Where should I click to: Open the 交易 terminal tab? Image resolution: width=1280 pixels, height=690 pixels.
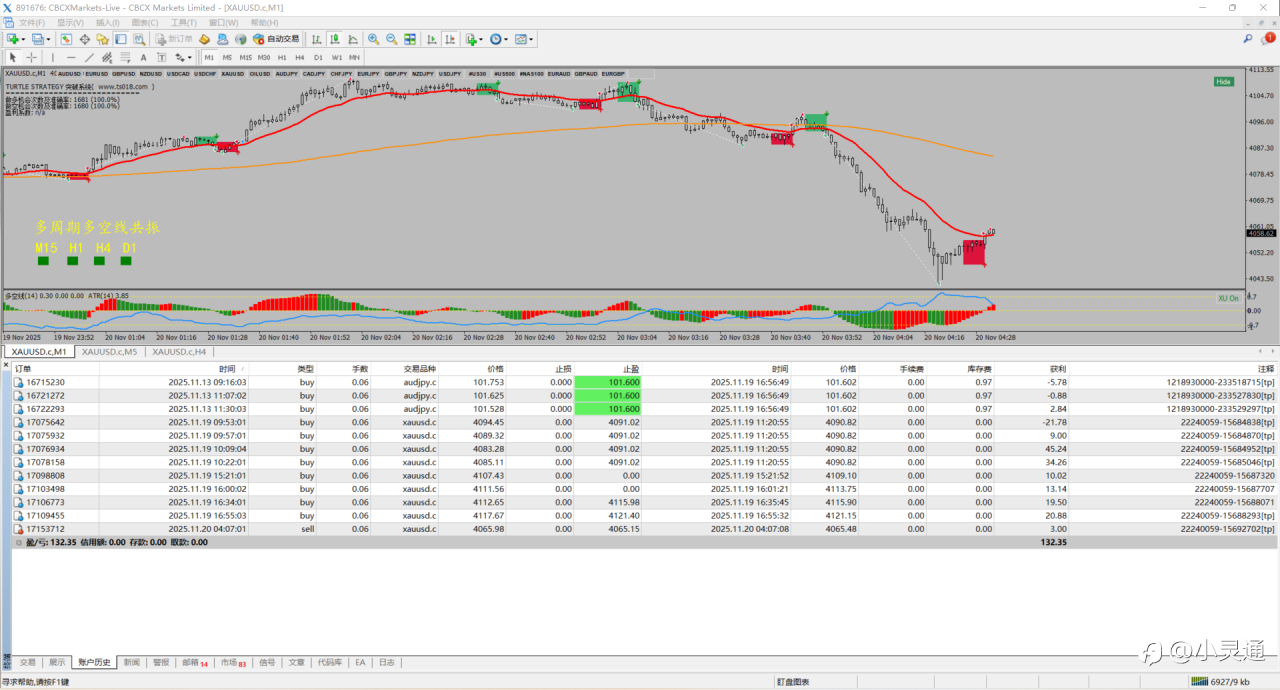click(27, 662)
